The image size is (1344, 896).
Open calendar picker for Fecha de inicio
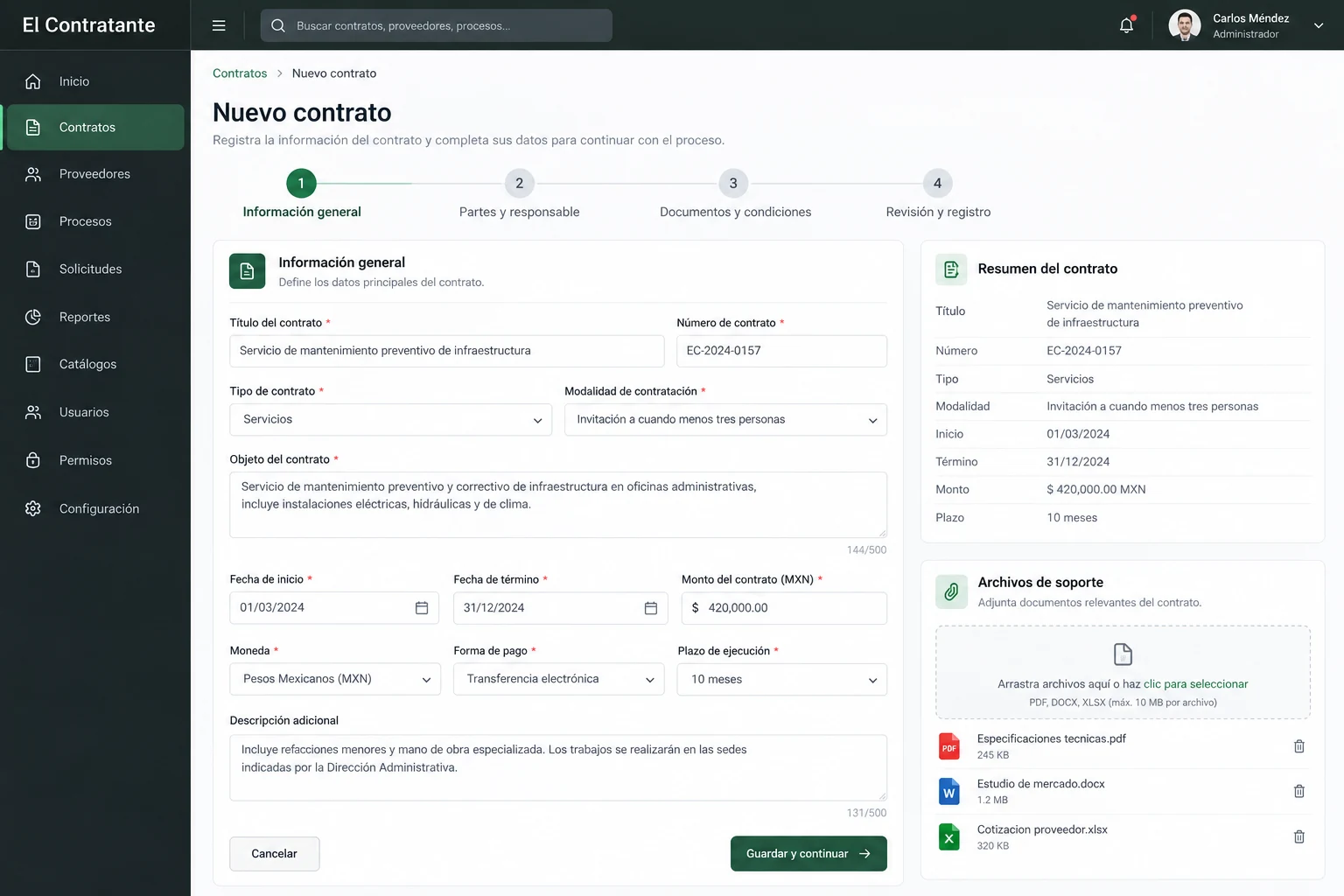422,607
